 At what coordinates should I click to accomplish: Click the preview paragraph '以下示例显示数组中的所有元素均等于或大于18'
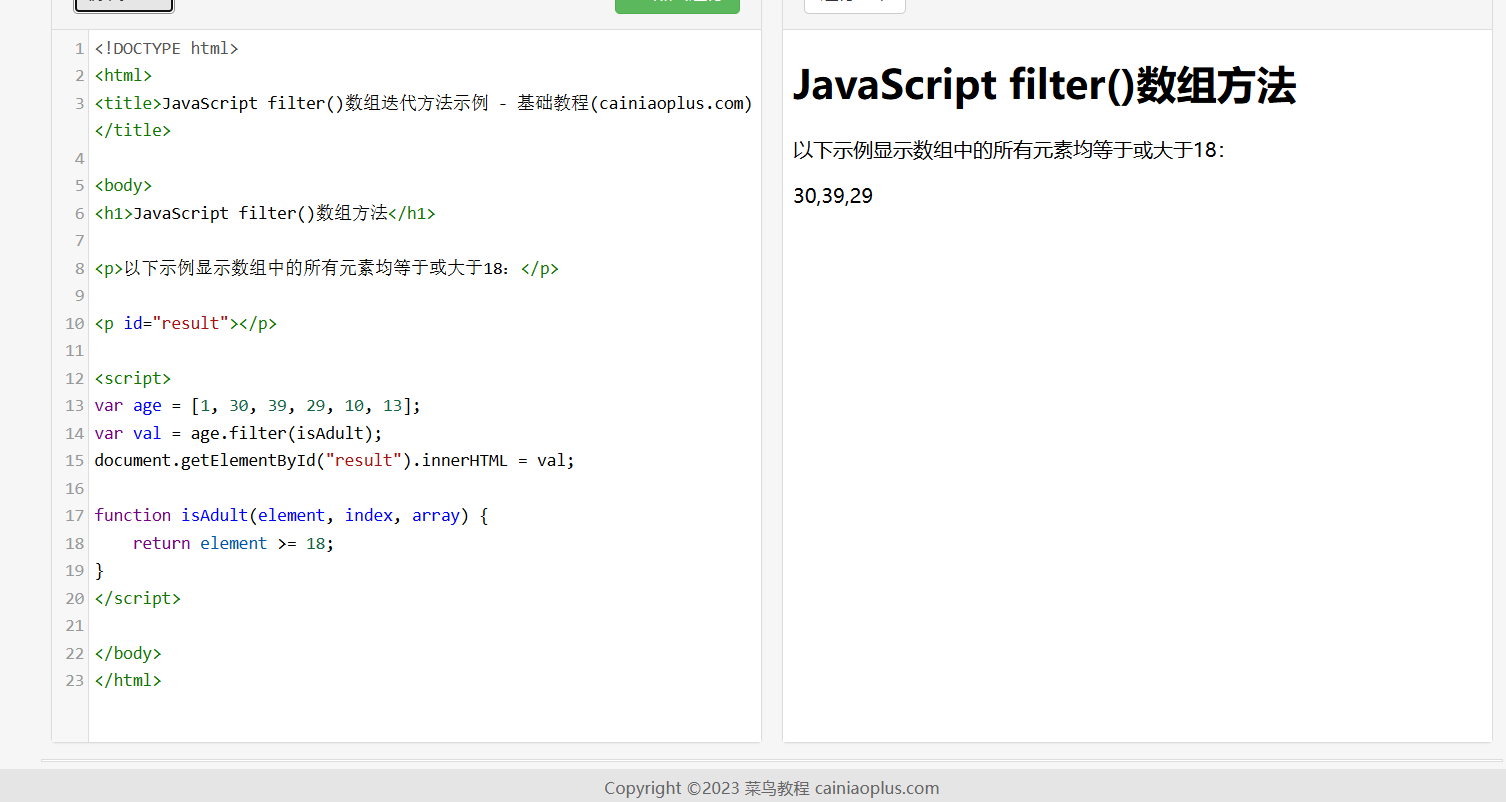pyautogui.click(x=1008, y=150)
